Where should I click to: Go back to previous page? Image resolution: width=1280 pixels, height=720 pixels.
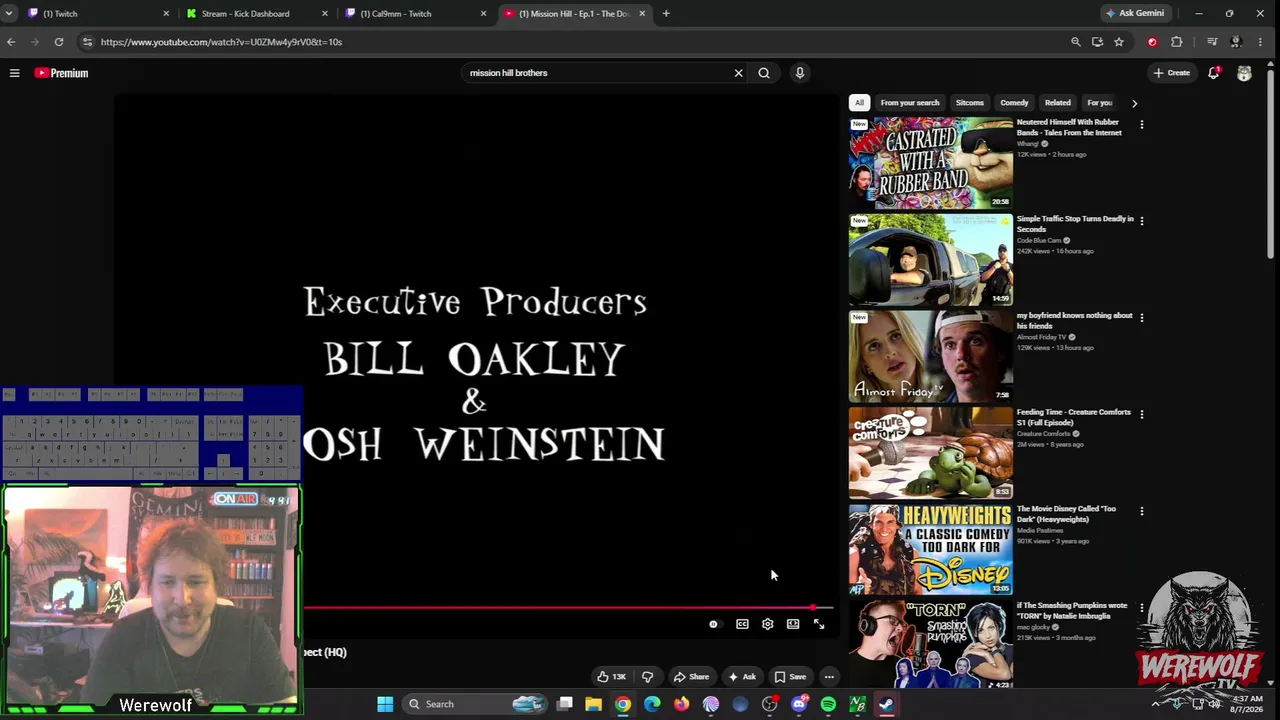point(11,42)
